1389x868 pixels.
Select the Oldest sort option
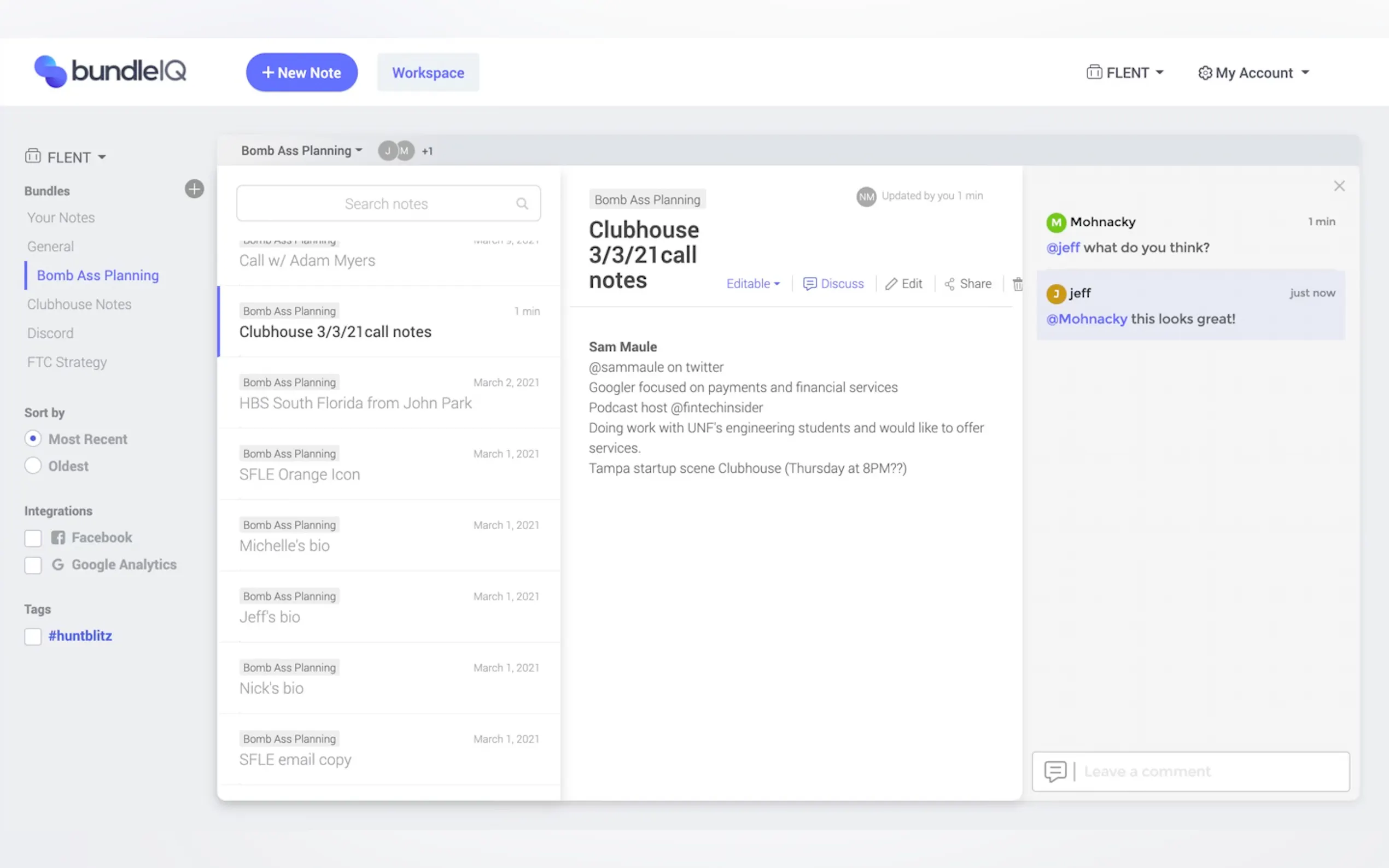pos(33,466)
